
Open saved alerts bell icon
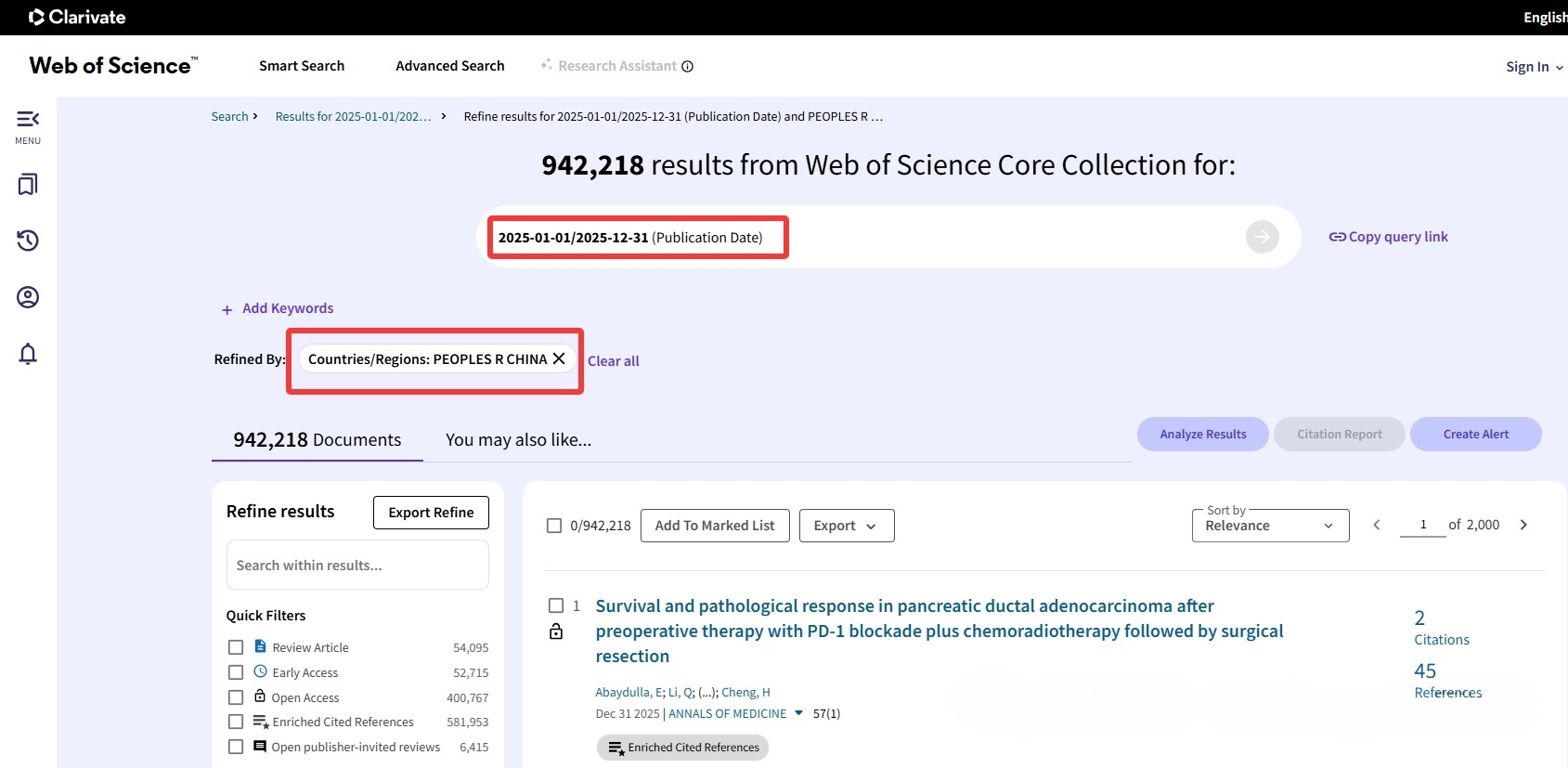28,354
